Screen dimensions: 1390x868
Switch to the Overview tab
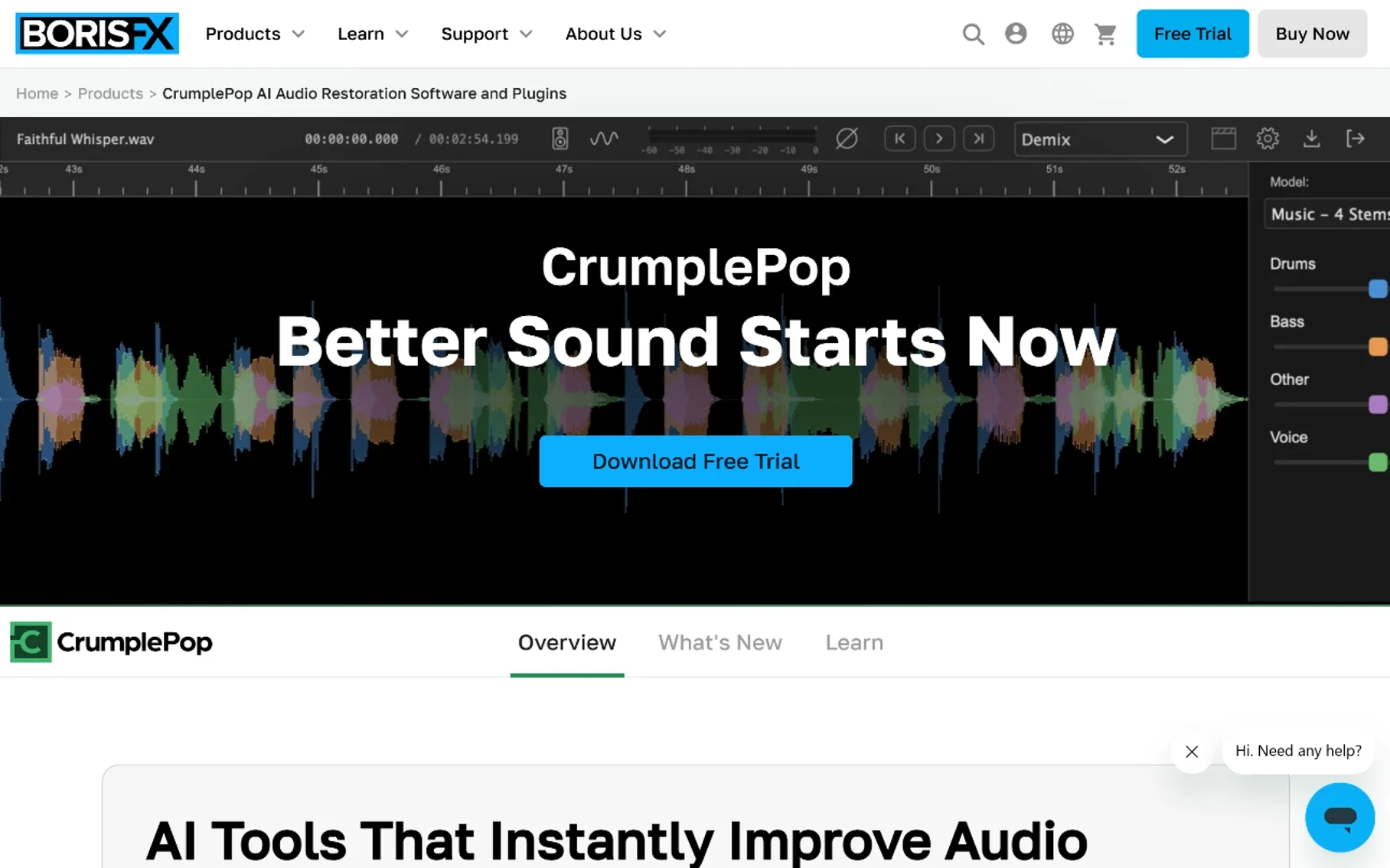click(x=567, y=642)
